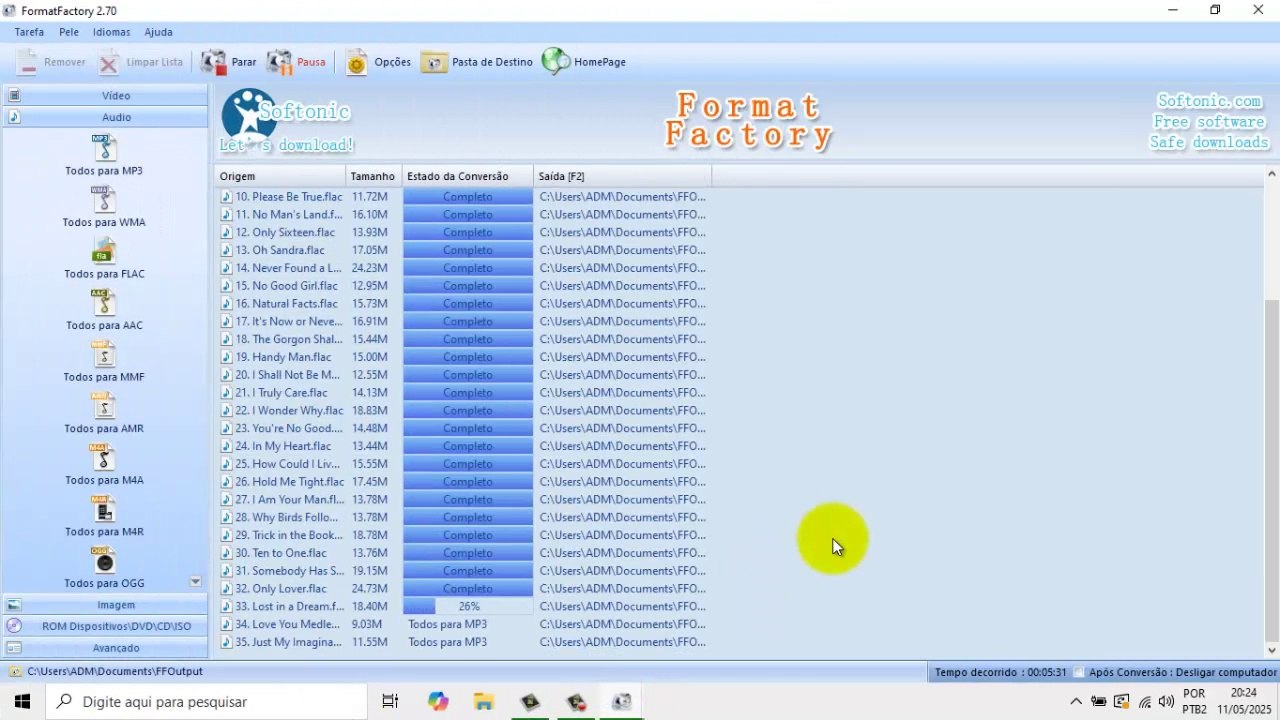Select row 13. Oh Sandra.flac
Image resolution: width=1280 pixels, height=720 pixels.
point(464,251)
